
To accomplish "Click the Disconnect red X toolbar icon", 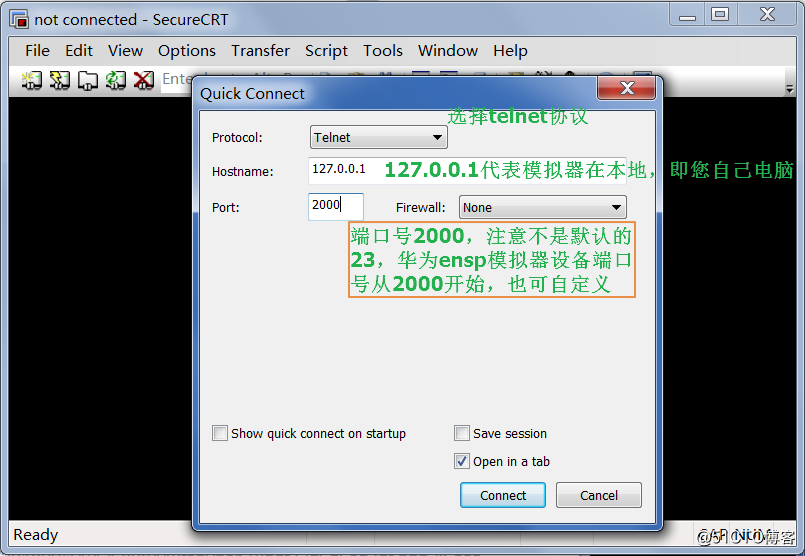I will 144,81.
